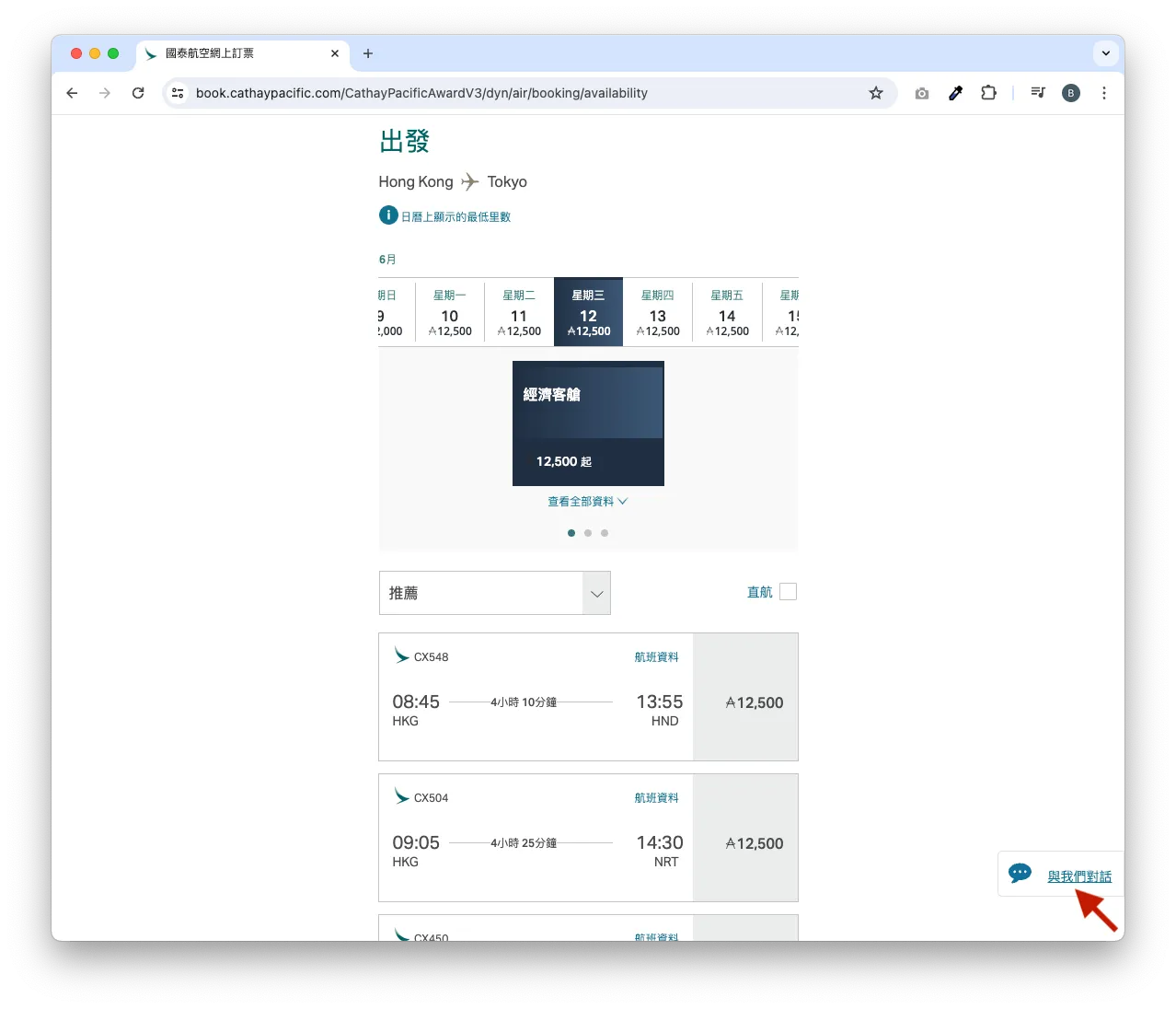Image resolution: width=1176 pixels, height=1009 pixels.
Task: Click the 與我們對話 chat link
Action: click(1079, 876)
